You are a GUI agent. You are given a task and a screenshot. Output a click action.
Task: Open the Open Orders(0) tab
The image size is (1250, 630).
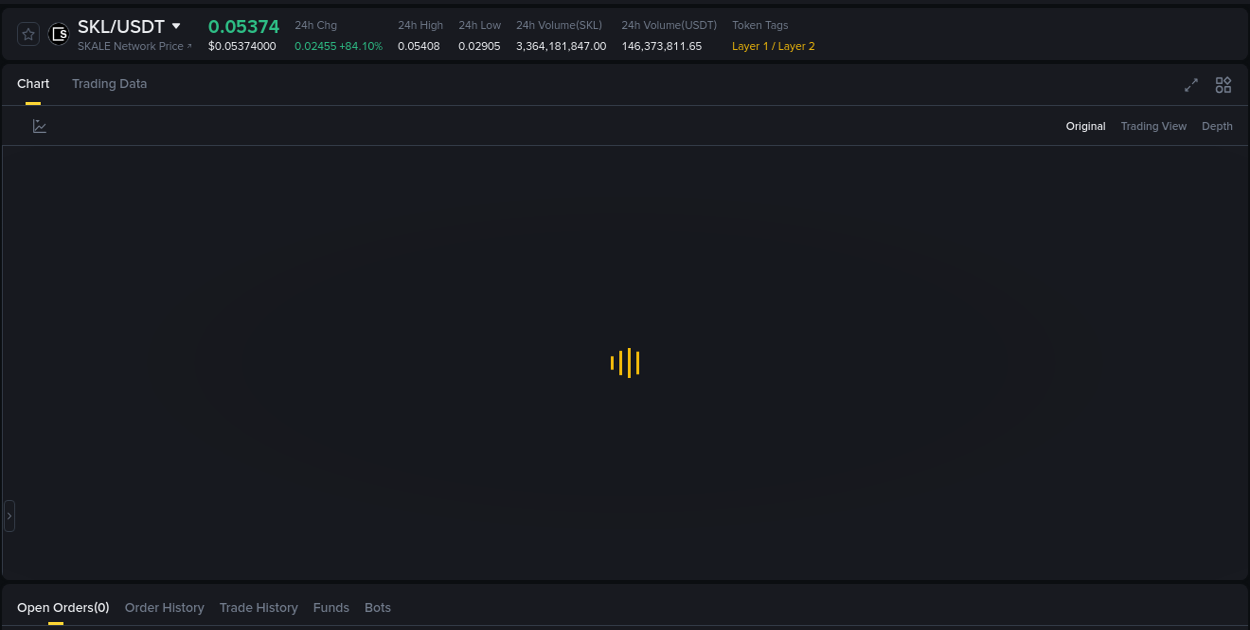pos(63,607)
